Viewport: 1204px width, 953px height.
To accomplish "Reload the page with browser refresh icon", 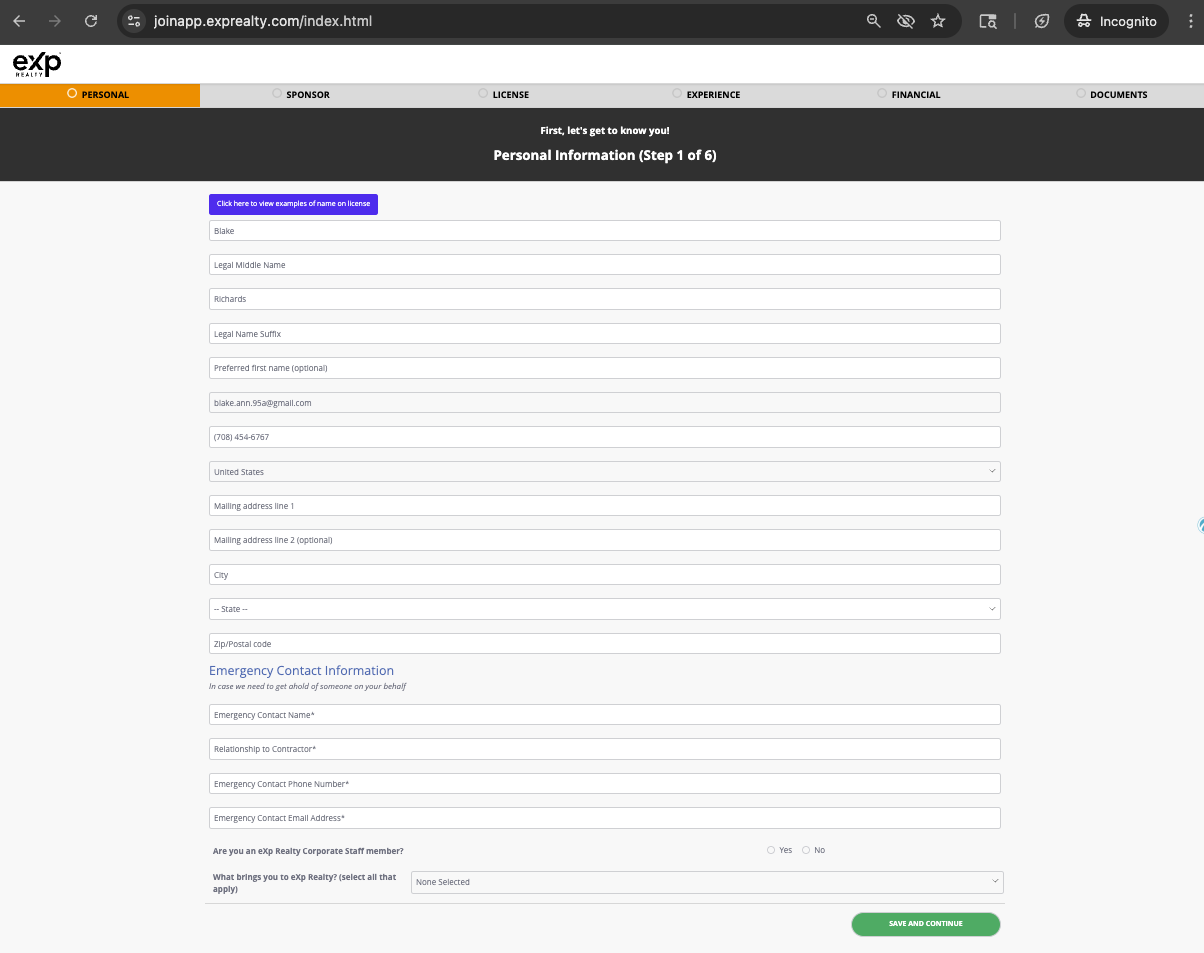I will coord(91,21).
